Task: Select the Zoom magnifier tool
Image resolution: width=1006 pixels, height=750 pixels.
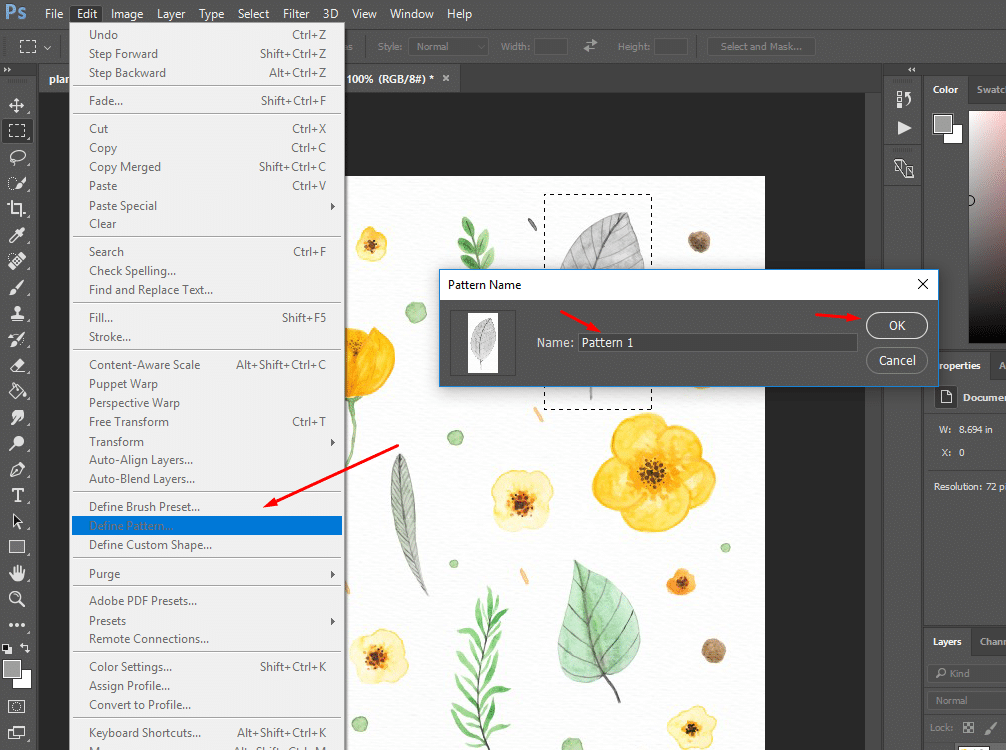Action: (x=17, y=599)
